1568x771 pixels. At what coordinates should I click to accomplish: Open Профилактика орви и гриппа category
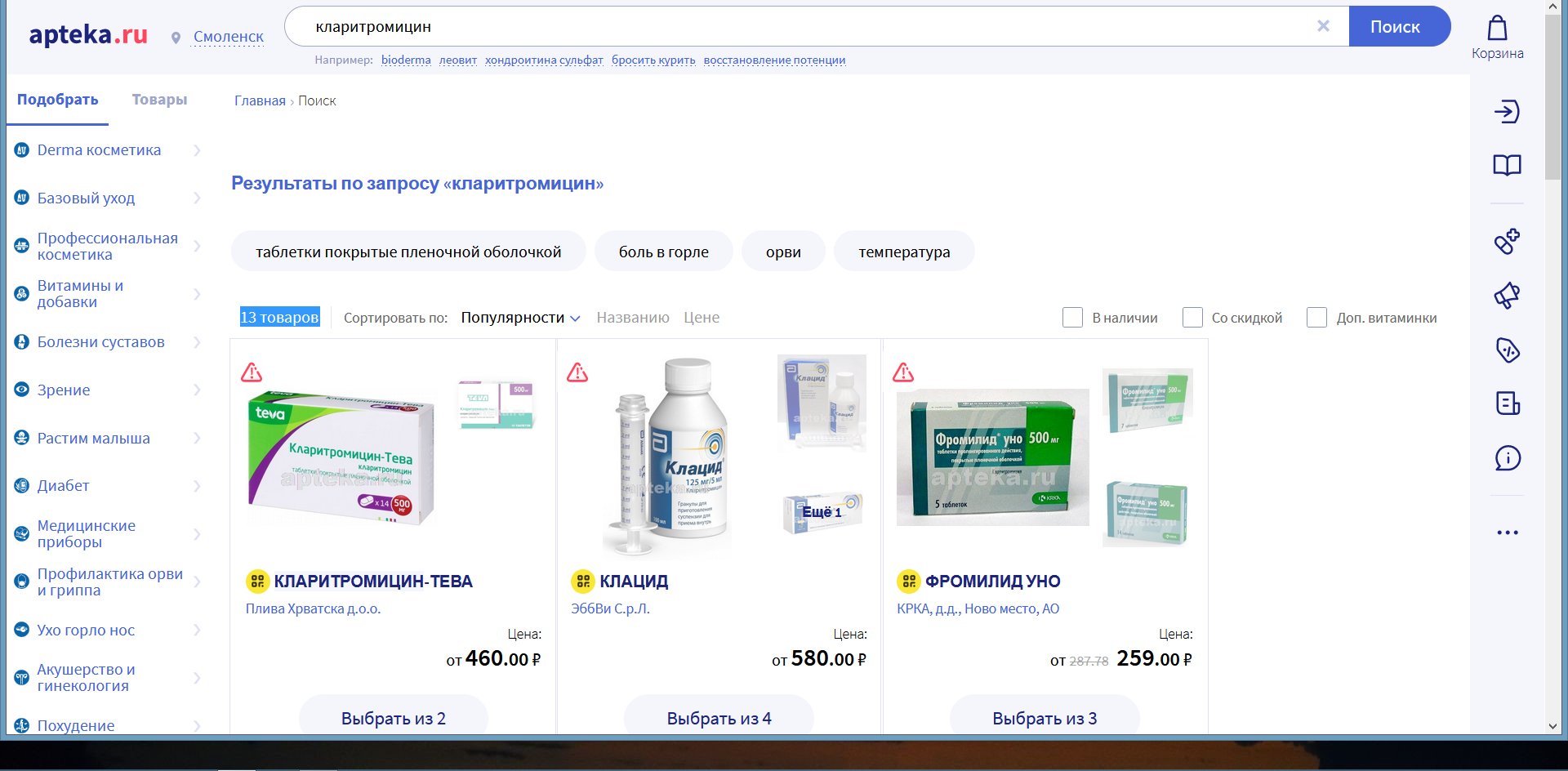click(109, 582)
